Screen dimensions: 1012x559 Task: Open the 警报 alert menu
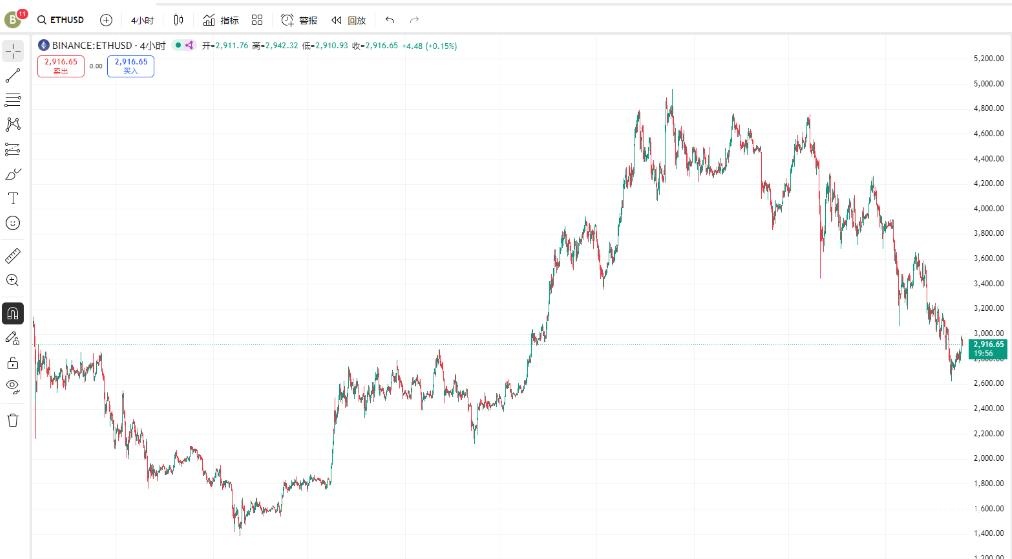[x=298, y=20]
